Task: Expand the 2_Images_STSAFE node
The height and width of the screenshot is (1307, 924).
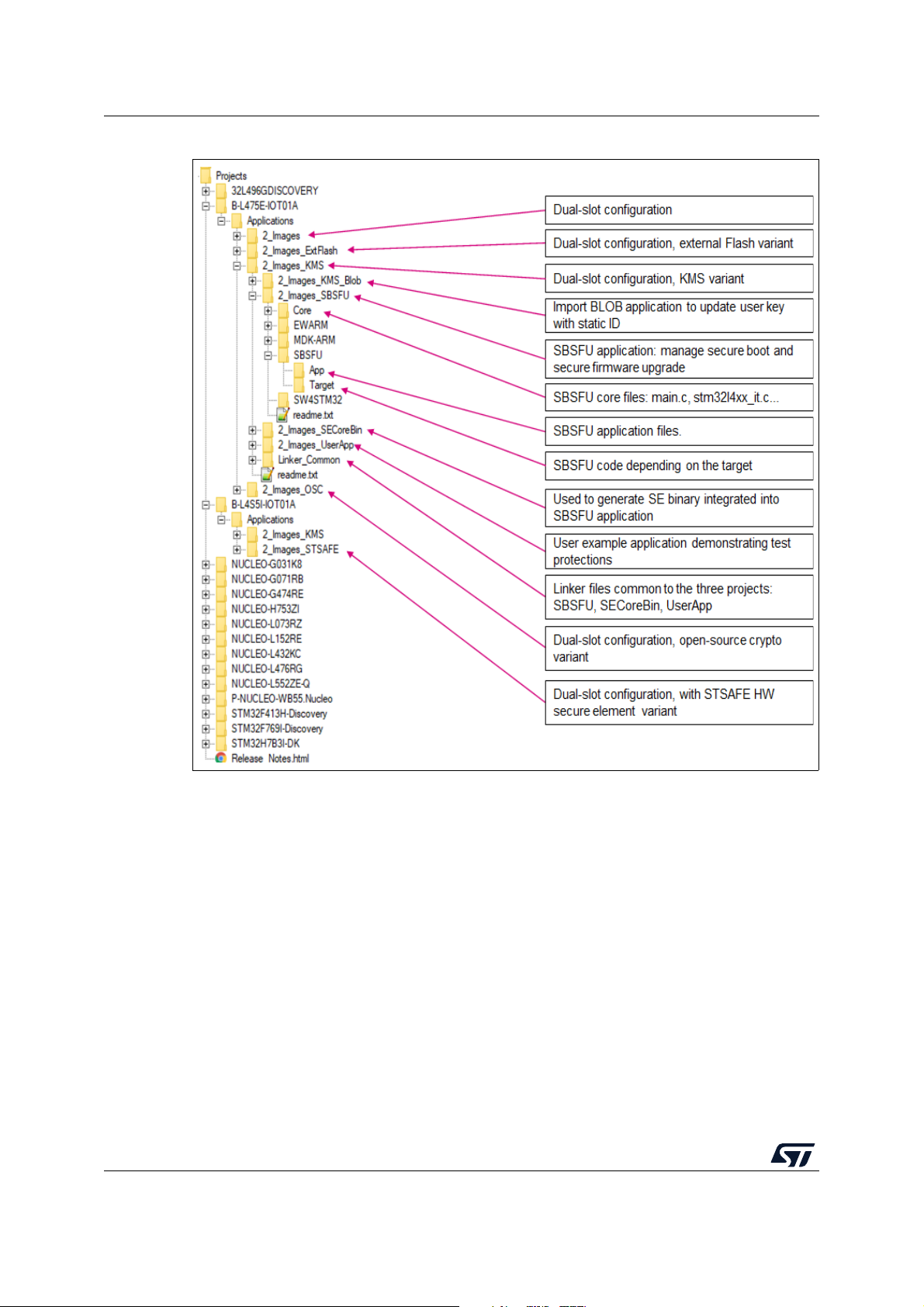Action: [237, 549]
